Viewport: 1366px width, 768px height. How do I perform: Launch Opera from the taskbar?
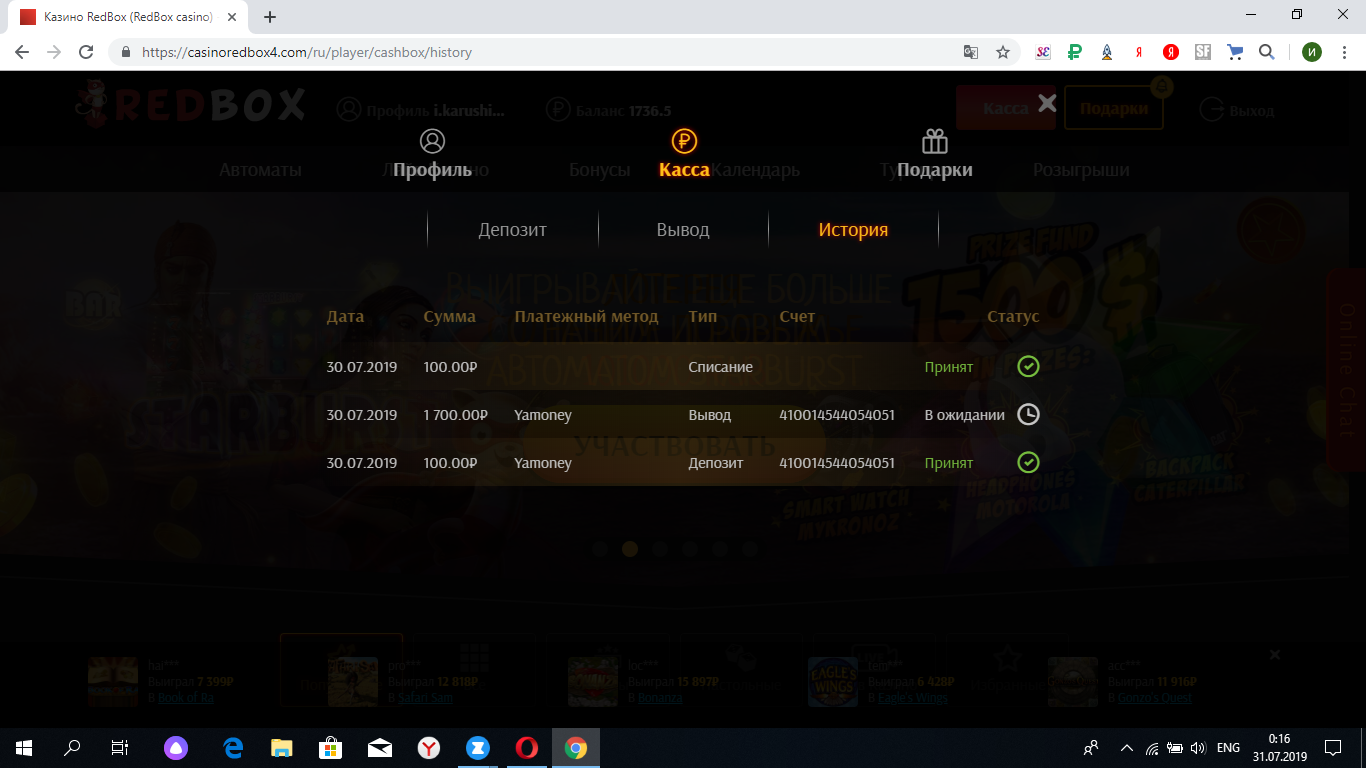point(526,748)
